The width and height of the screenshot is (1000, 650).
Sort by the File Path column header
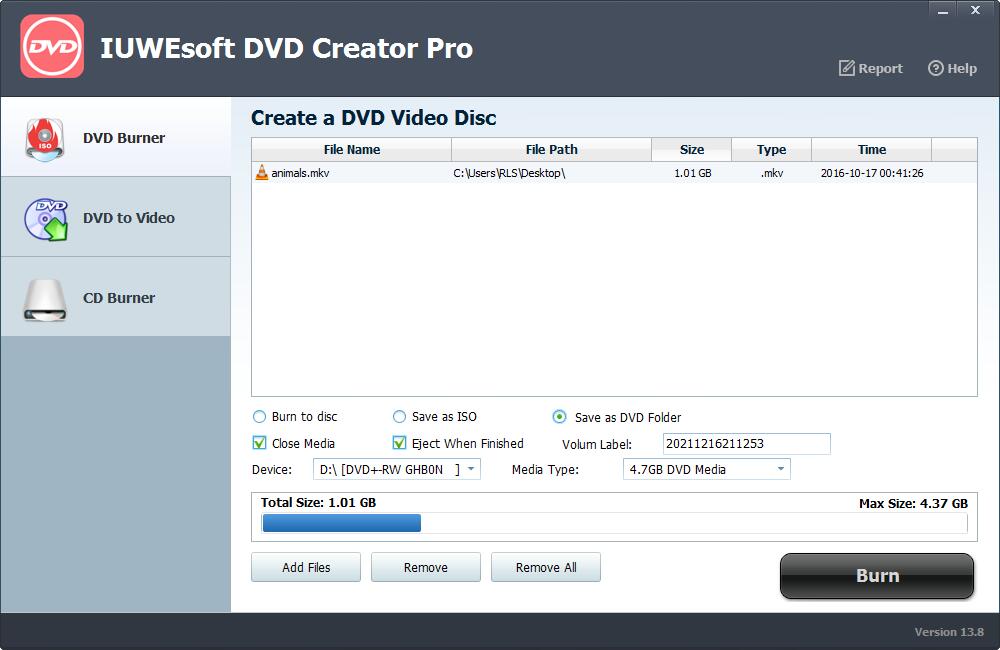coord(552,149)
